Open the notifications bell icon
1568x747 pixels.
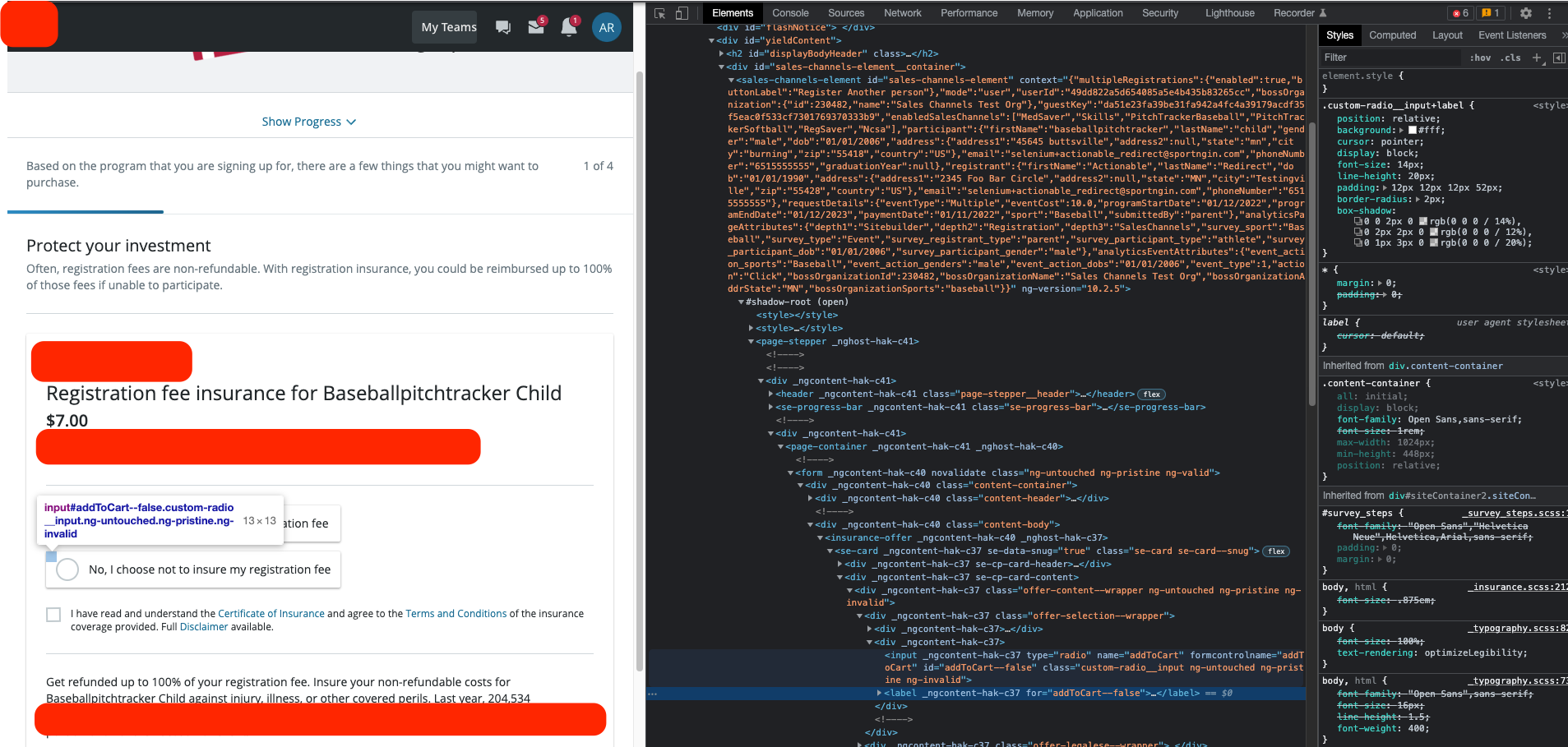[568, 26]
